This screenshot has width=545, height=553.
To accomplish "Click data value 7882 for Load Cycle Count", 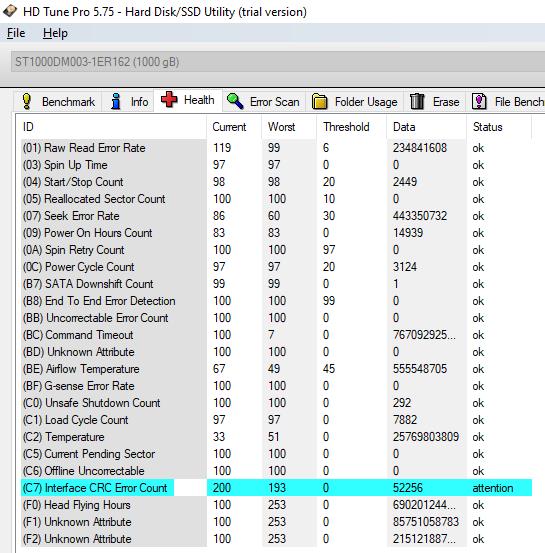I will pos(405,420).
